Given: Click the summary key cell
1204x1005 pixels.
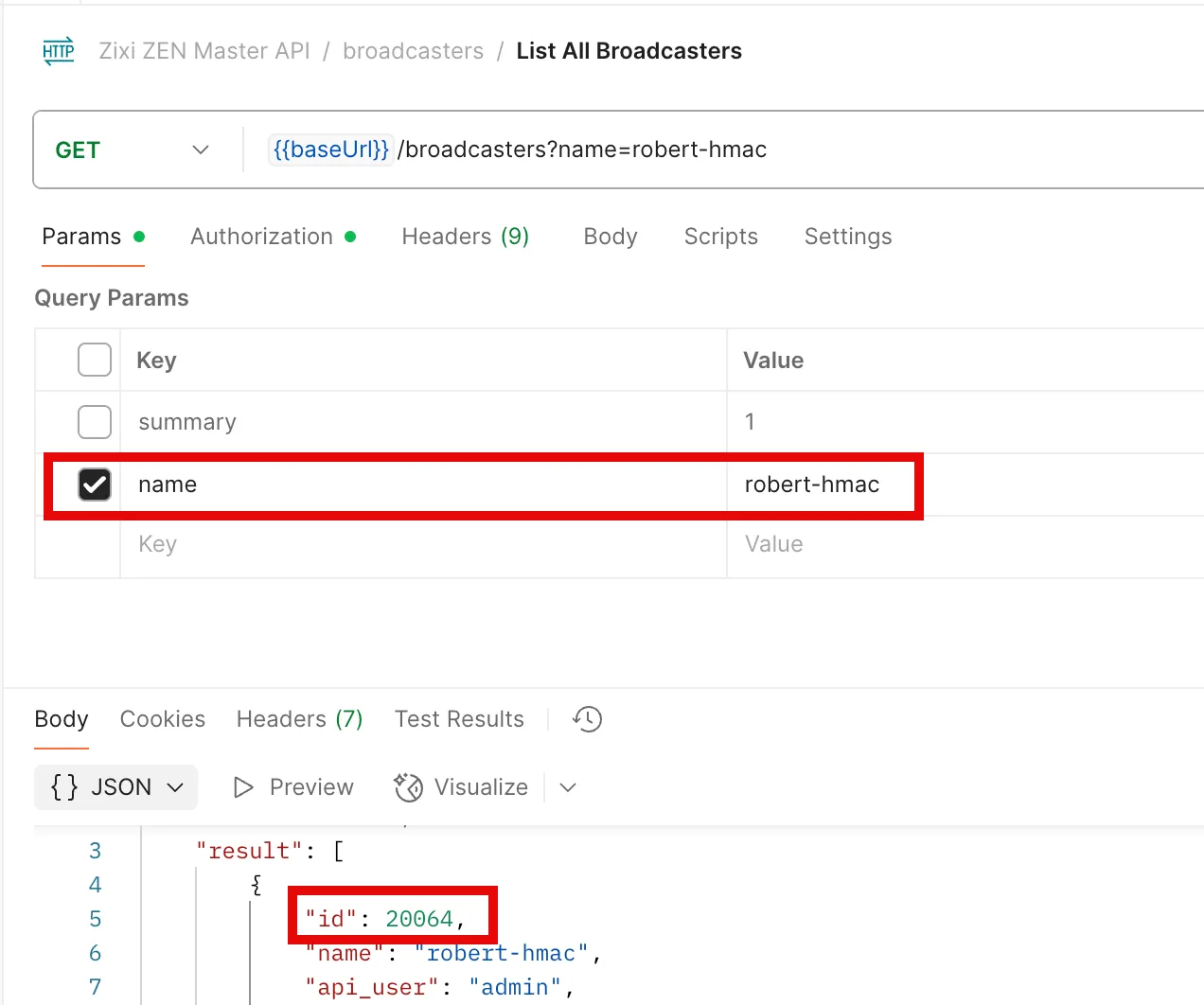Looking at the screenshot, I should coord(423,422).
